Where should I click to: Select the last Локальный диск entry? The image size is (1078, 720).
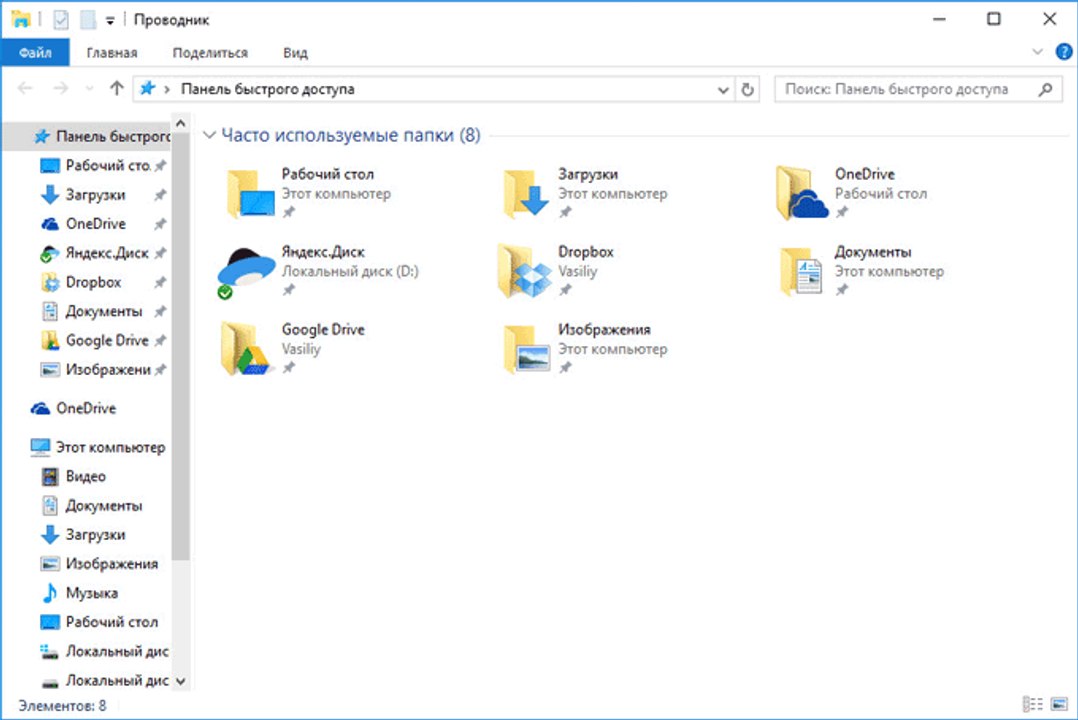(104, 680)
